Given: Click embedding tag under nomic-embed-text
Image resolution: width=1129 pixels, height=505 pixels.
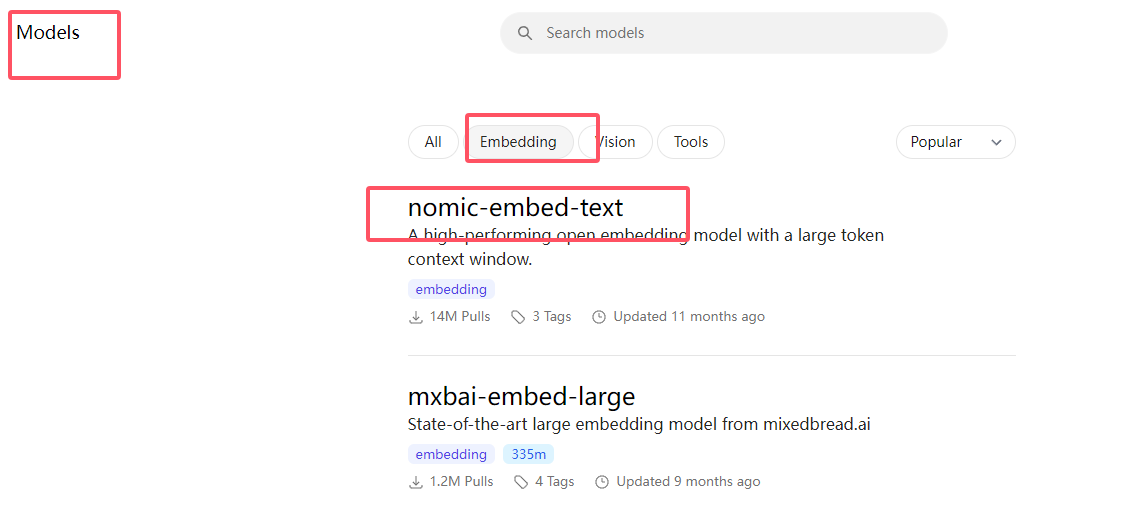Looking at the screenshot, I should coord(451,290).
